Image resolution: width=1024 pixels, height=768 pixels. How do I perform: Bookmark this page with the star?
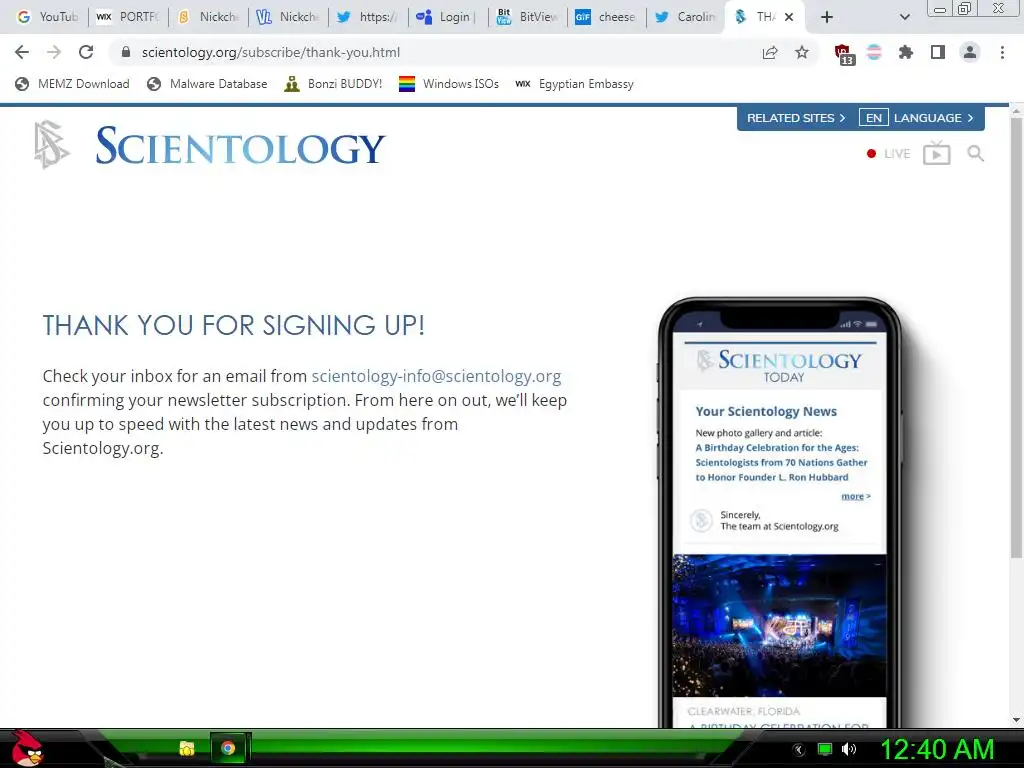pos(802,52)
